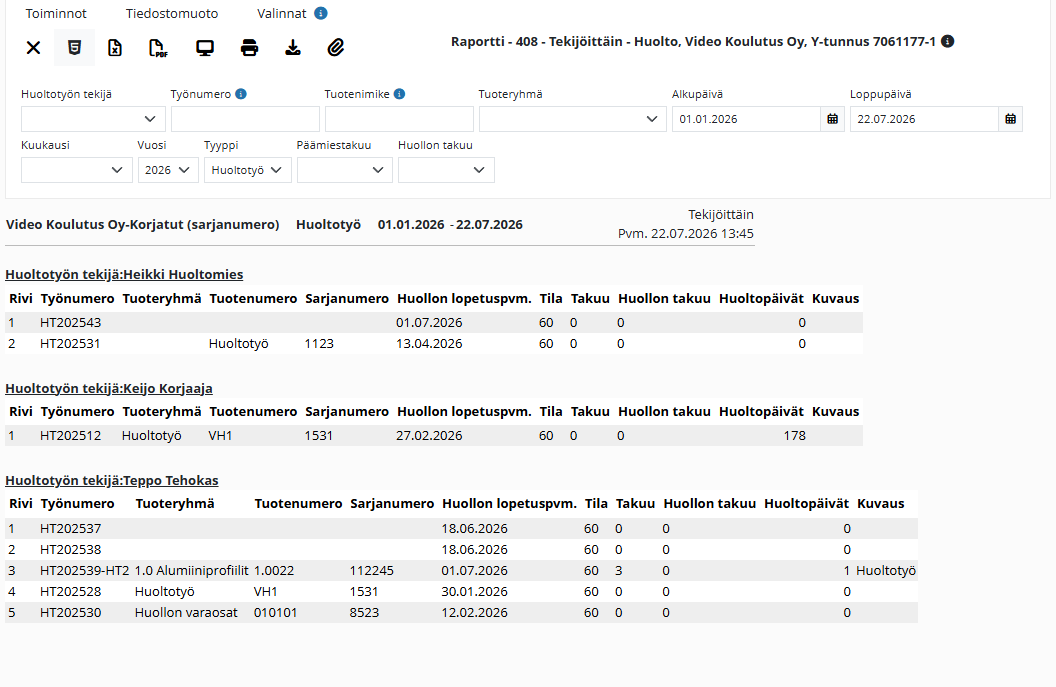Print the report with printer icon
The width and height of the screenshot is (1056, 687).
click(x=249, y=48)
